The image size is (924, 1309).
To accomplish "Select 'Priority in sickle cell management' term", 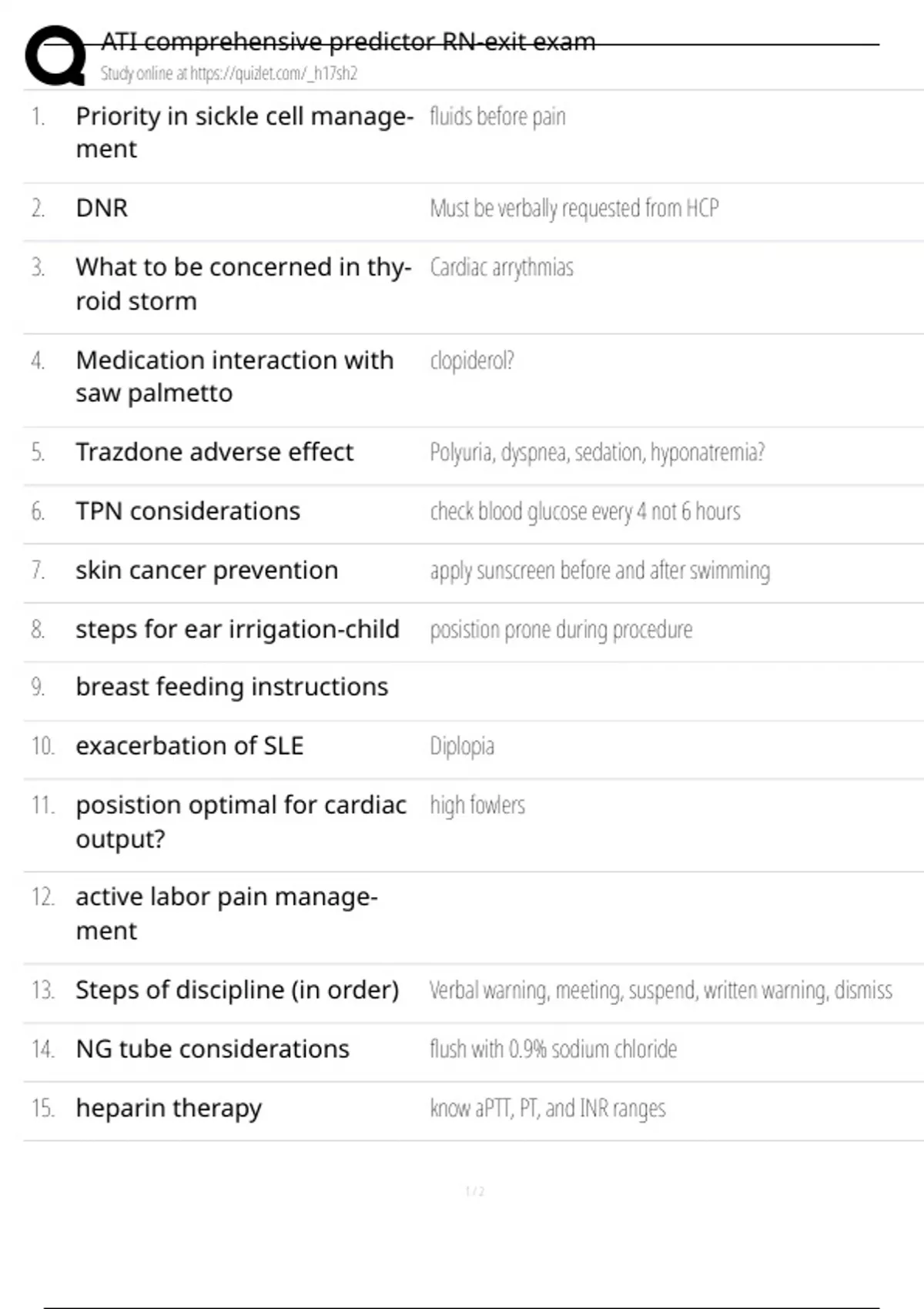I will pos(244,132).
